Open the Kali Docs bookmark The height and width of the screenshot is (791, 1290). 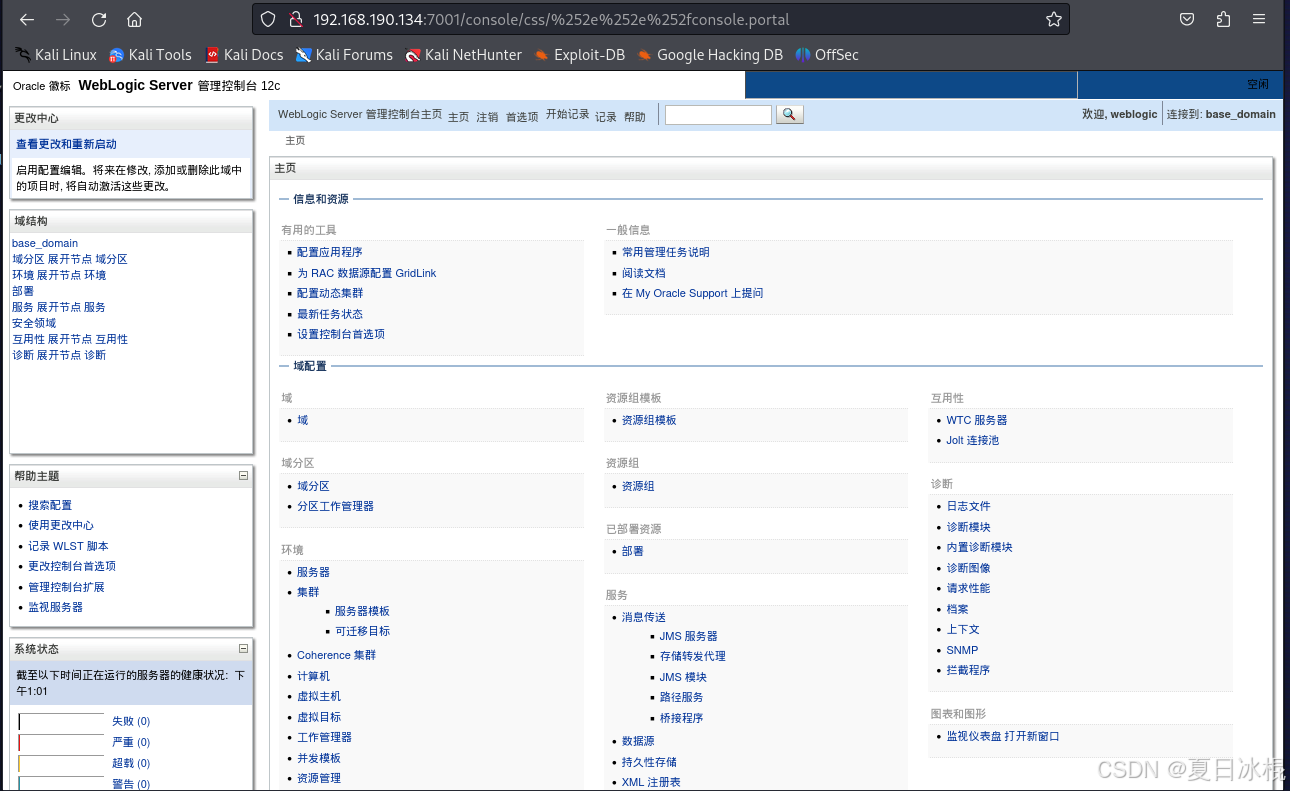[x=244, y=55]
